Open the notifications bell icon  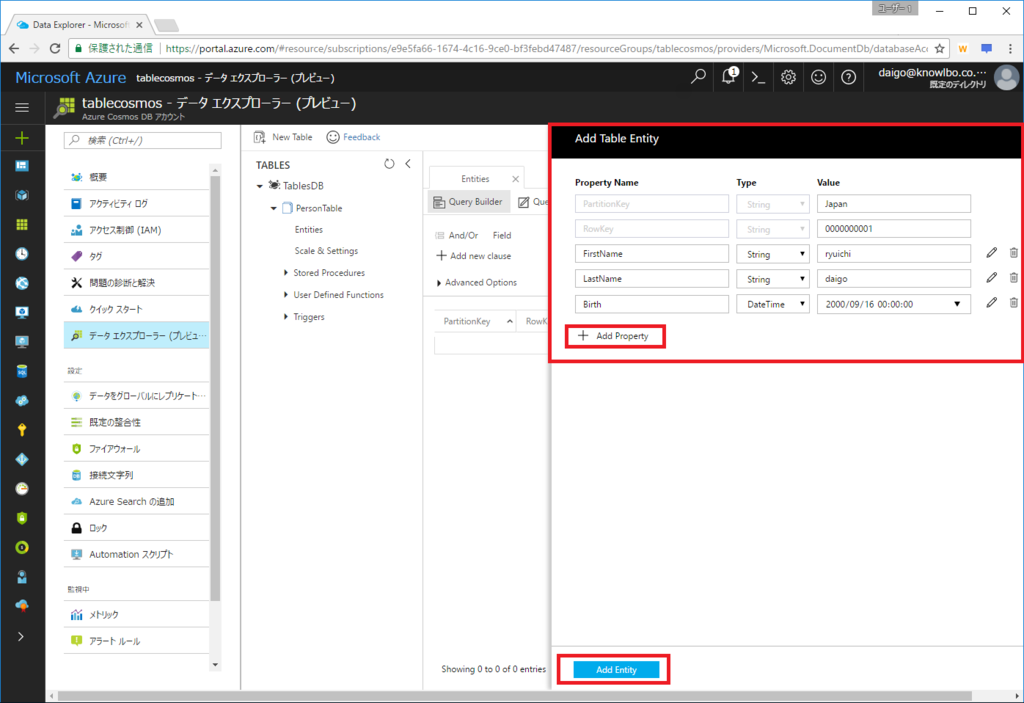coord(729,76)
